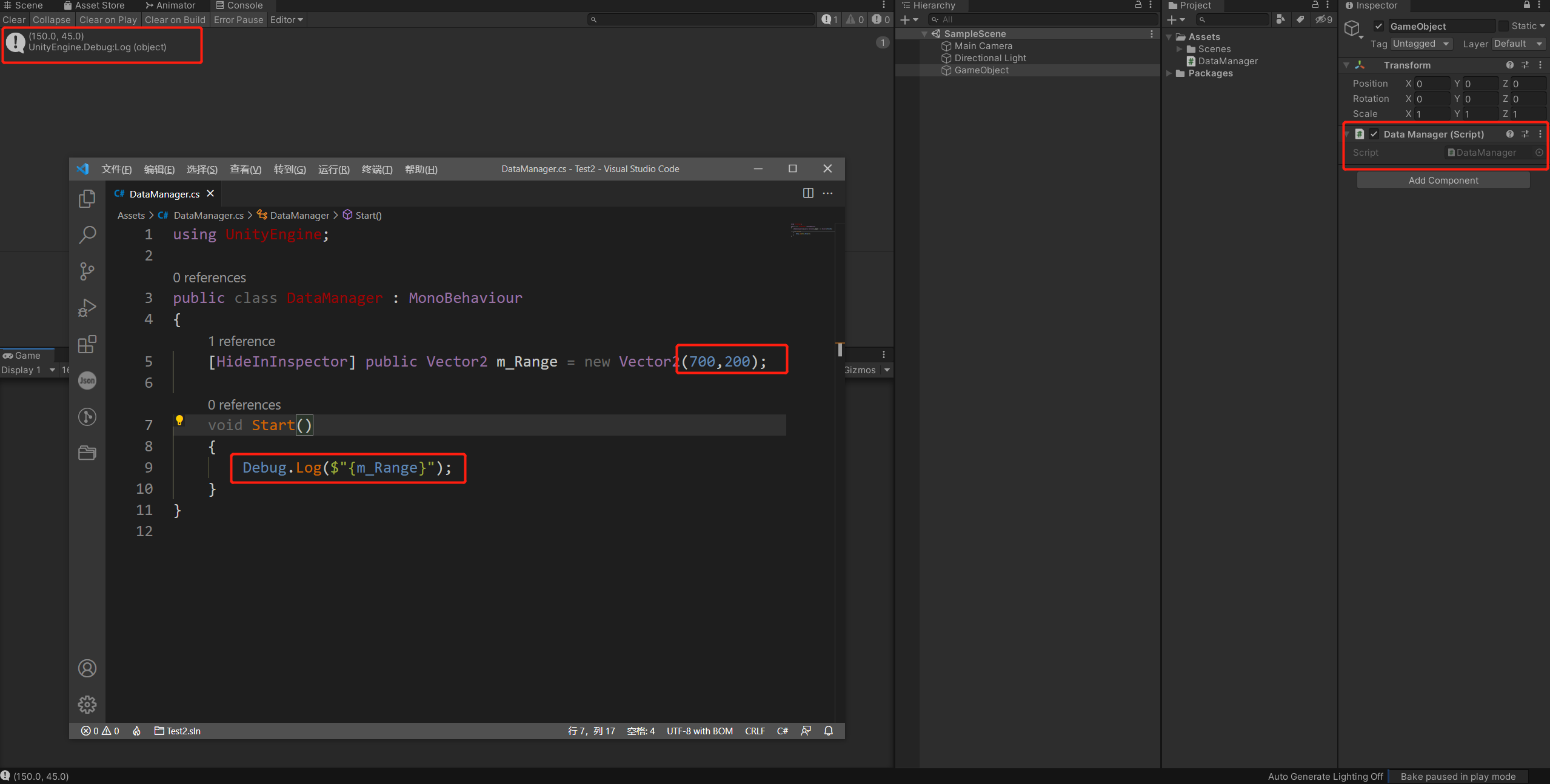Open Data Manager script help icon
The width and height of the screenshot is (1550, 784).
pos(1509,134)
